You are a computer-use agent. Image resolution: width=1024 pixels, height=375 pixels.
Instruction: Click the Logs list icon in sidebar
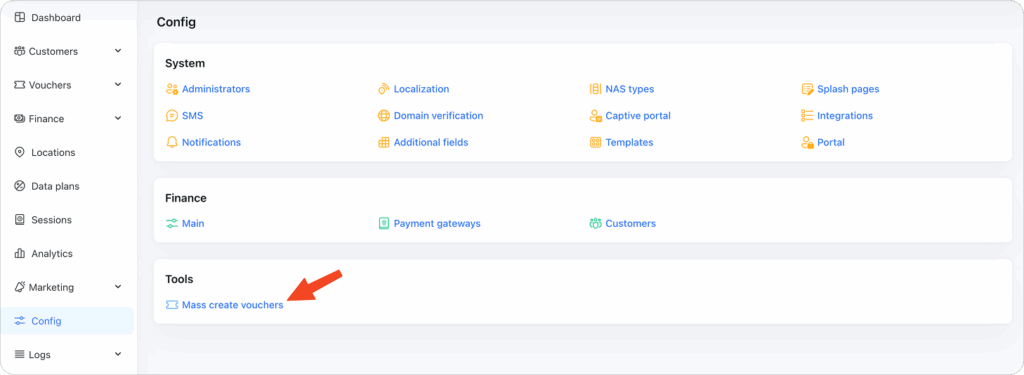(x=20, y=354)
